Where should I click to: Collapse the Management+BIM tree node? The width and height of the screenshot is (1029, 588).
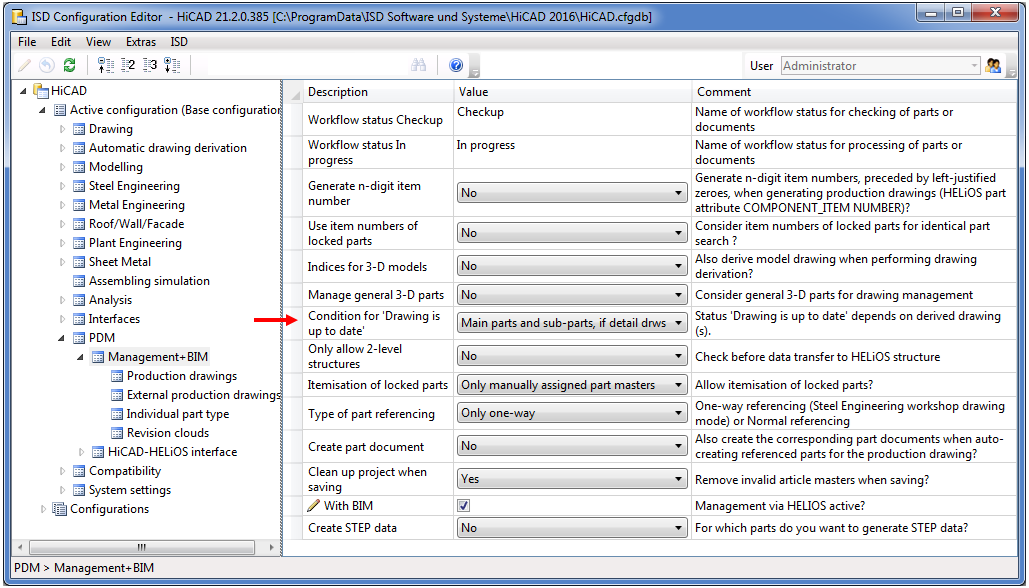81,358
